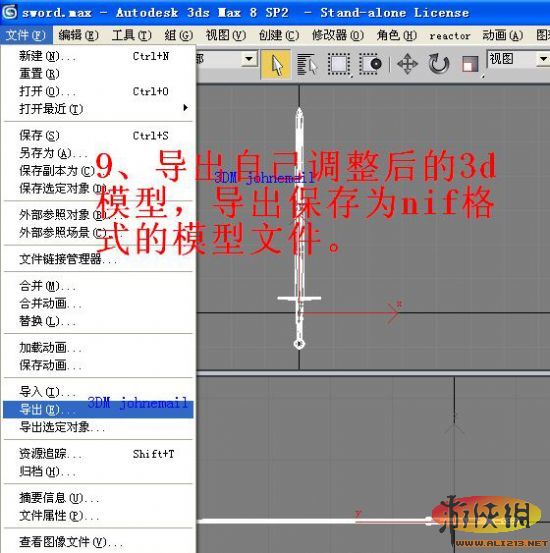The image size is (550, 553).
Task: Open 文件链接管理器 menu entry
Action: (98, 259)
